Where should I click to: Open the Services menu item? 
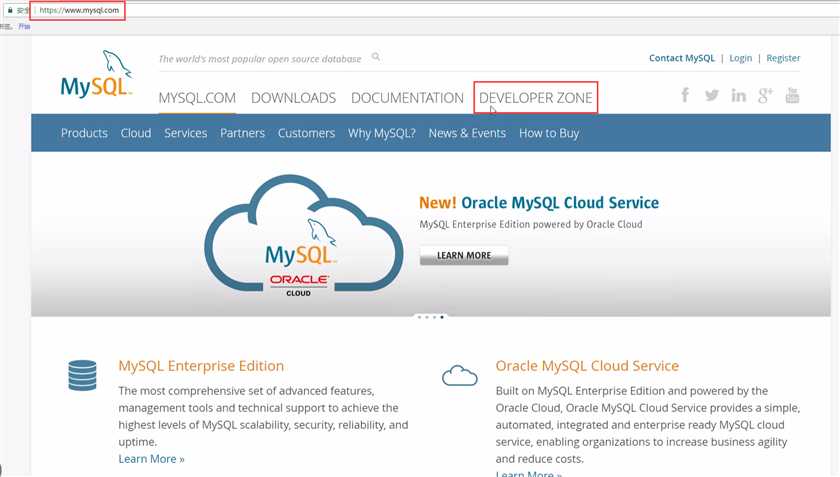(x=185, y=133)
